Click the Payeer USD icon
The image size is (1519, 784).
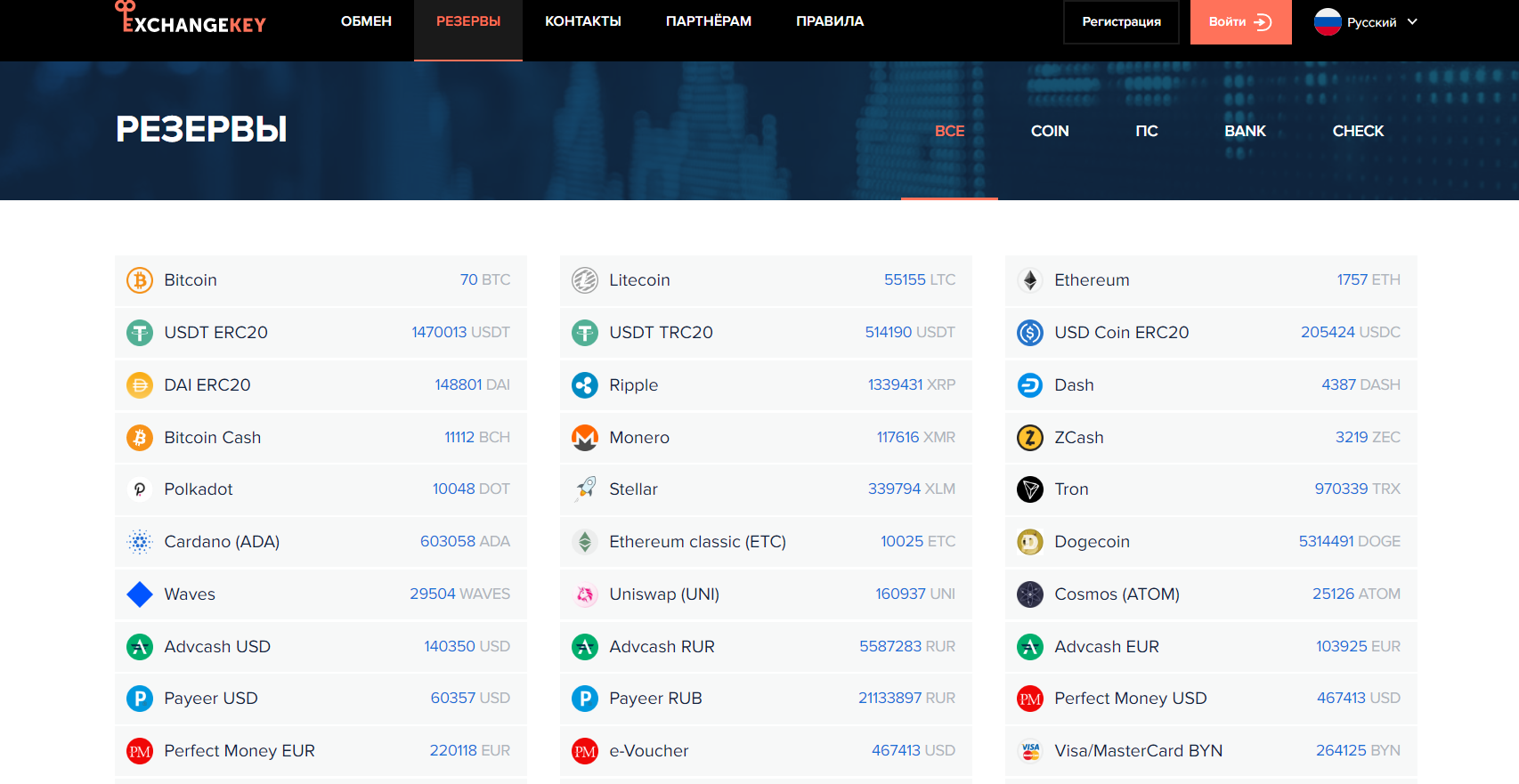(x=140, y=699)
